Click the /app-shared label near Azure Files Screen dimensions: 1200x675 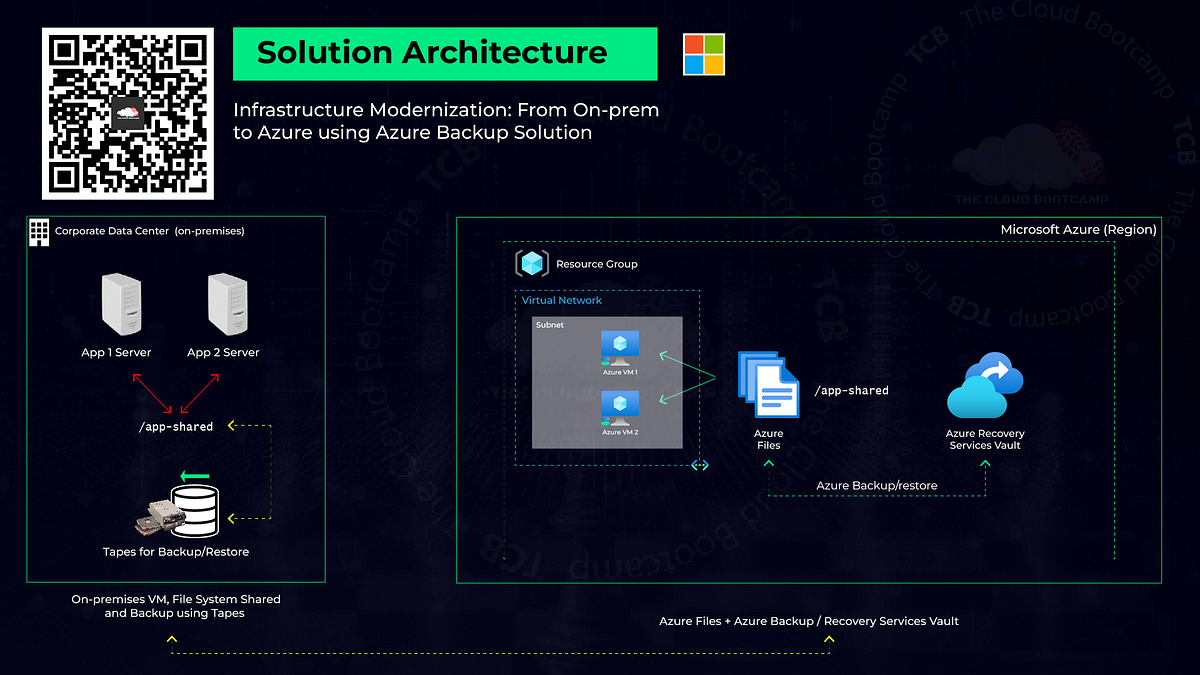point(851,390)
